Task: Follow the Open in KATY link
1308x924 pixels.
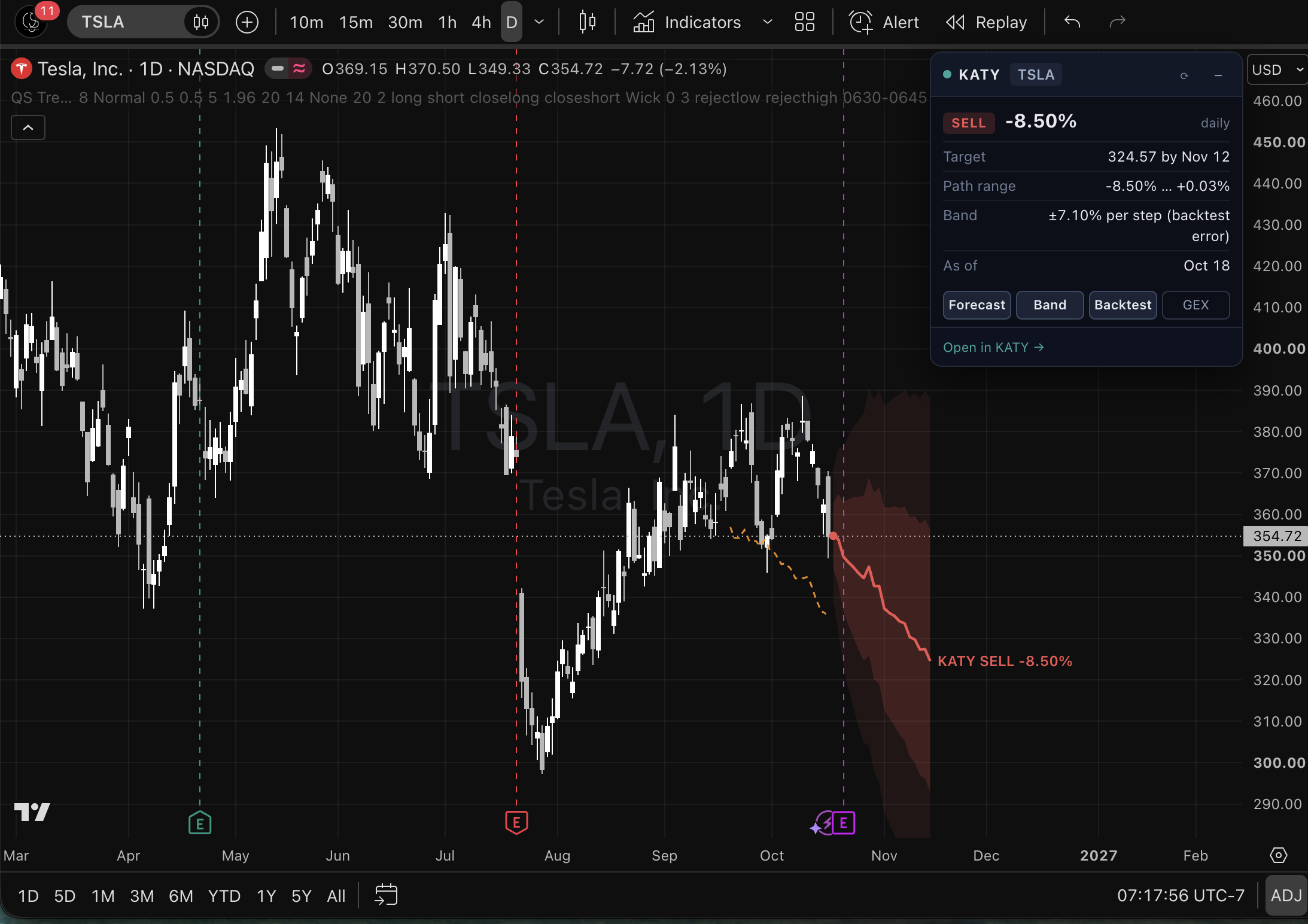Action: point(993,348)
